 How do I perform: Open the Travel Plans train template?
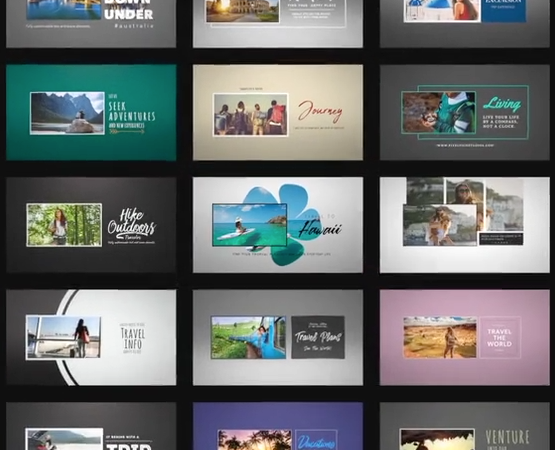278,337
